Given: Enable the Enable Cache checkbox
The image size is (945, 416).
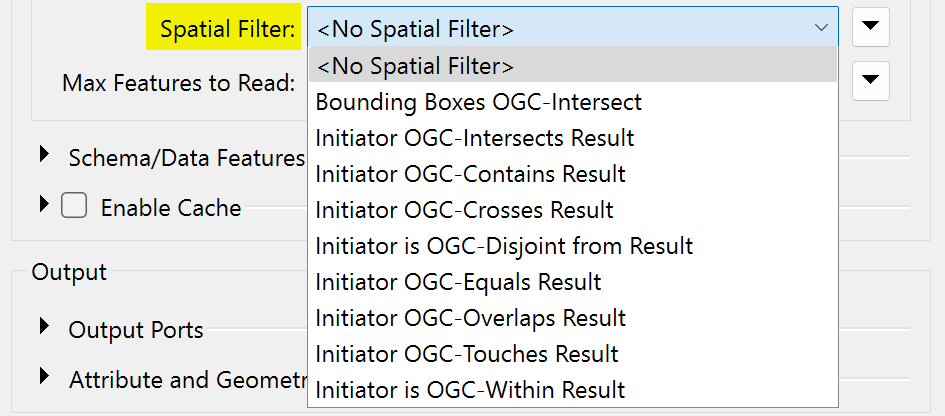Looking at the screenshot, I should click(74, 207).
